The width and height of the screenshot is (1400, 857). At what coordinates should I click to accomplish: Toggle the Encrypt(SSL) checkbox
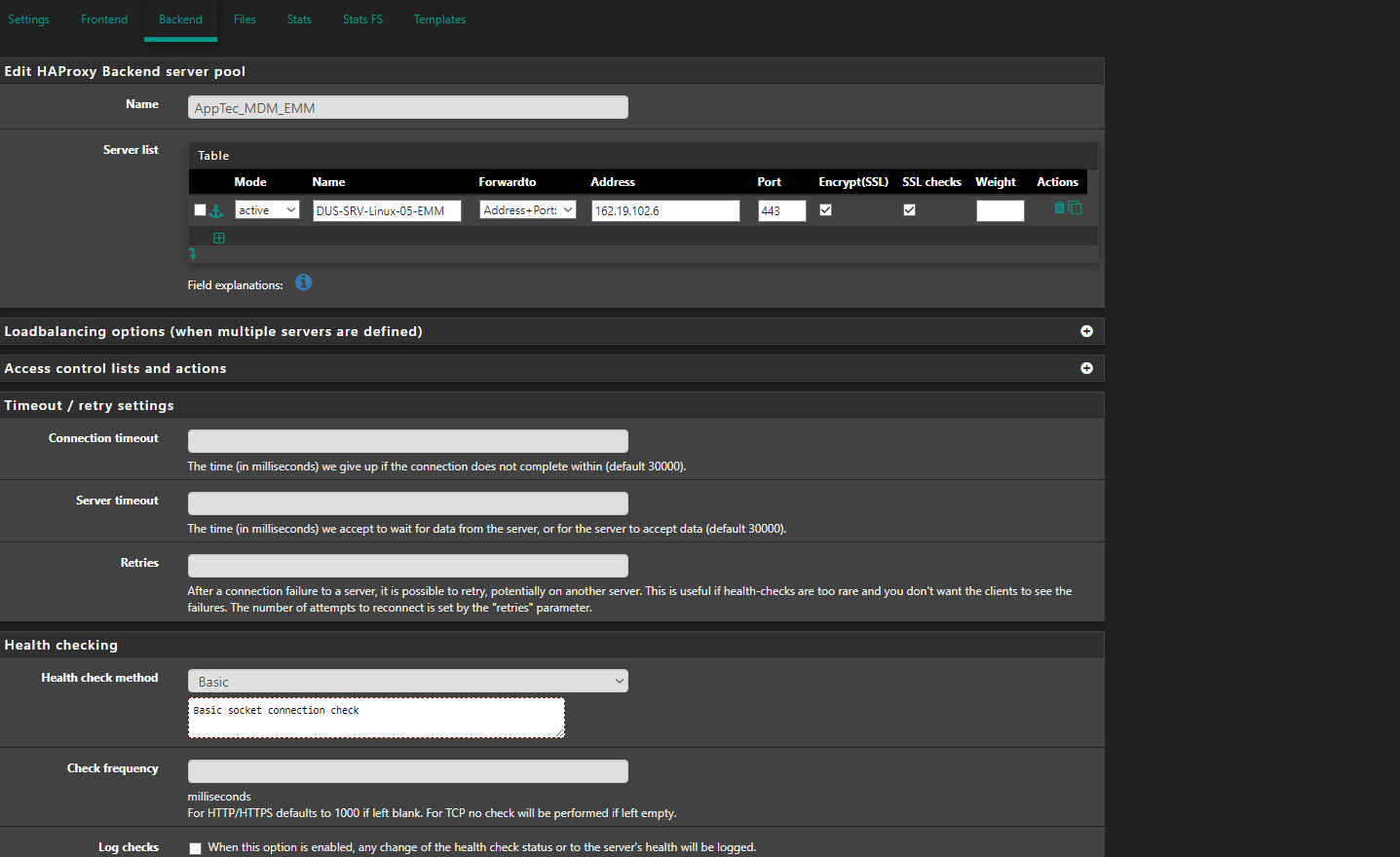click(x=825, y=209)
